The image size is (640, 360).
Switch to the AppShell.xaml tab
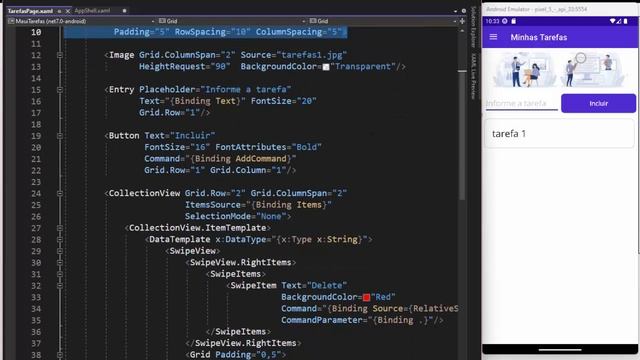pos(92,11)
